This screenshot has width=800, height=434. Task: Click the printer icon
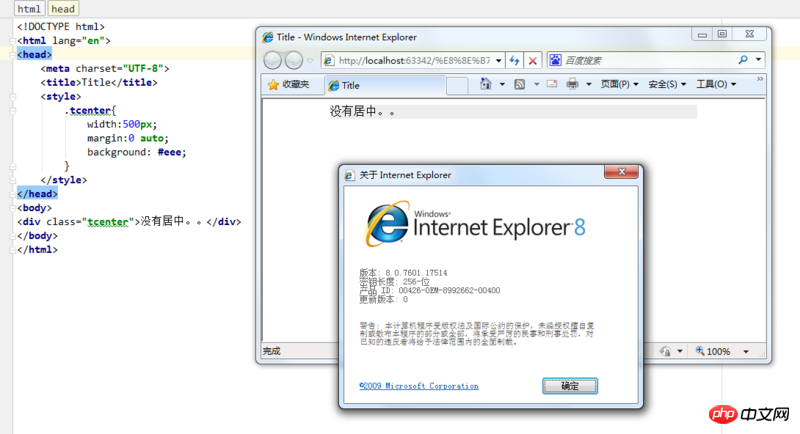point(572,84)
